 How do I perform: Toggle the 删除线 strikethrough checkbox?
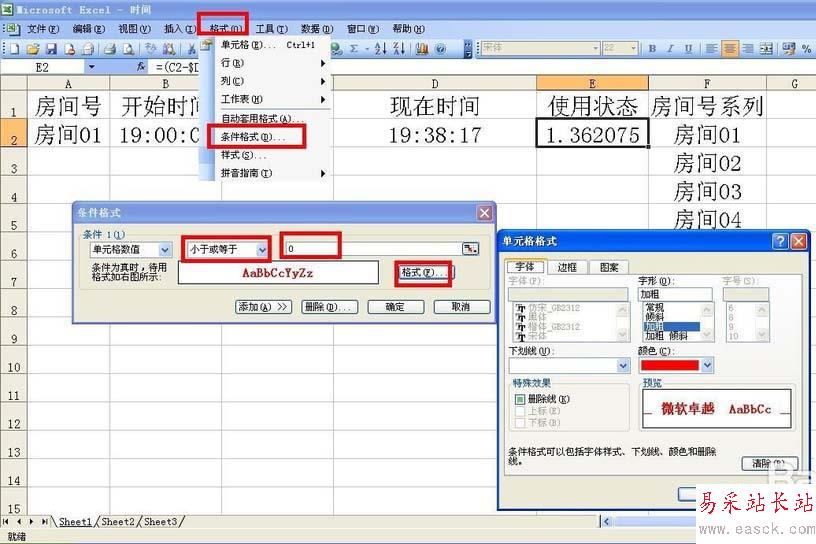(x=519, y=399)
